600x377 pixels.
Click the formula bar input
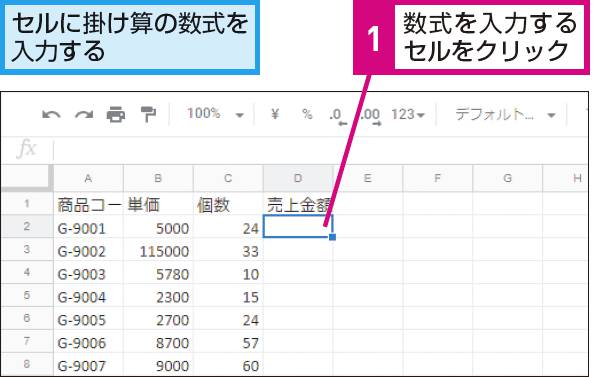[321, 149]
